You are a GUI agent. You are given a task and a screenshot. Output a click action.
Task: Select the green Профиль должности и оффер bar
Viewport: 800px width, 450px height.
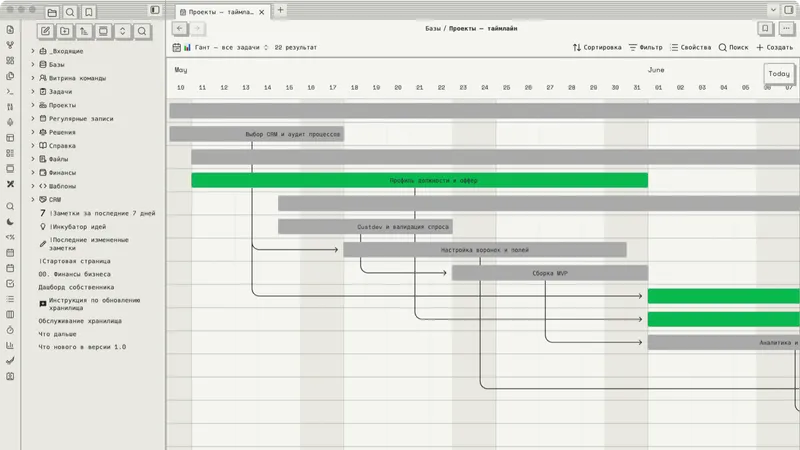(x=419, y=180)
